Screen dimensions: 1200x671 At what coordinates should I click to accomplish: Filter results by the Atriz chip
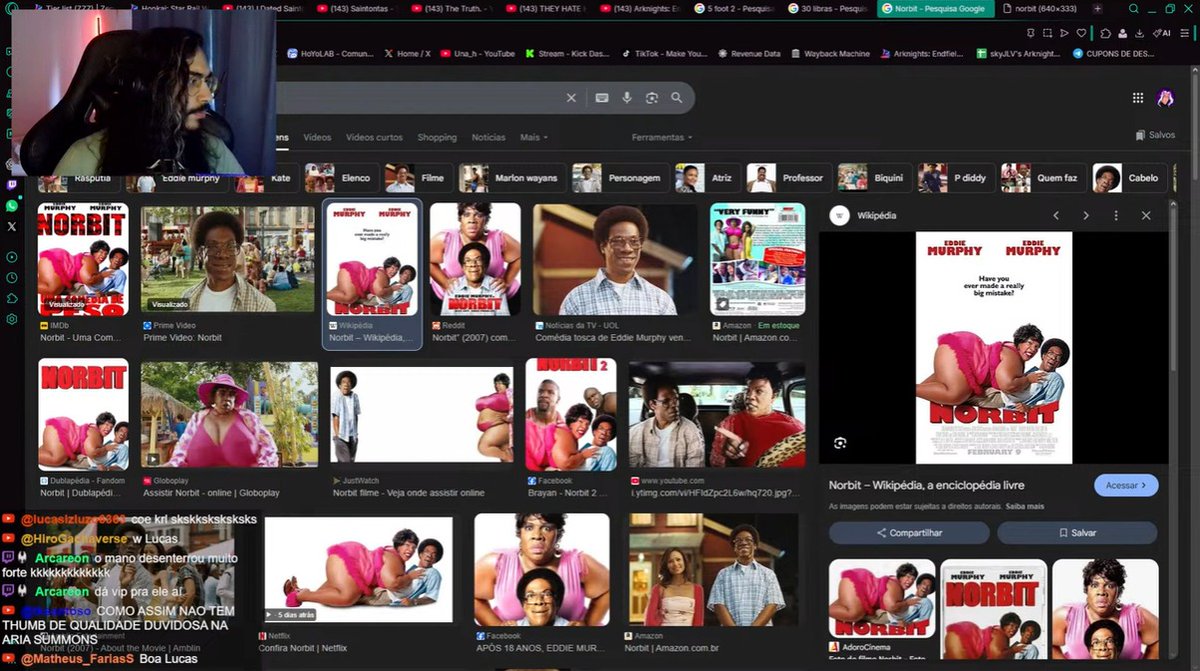click(707, 178)
